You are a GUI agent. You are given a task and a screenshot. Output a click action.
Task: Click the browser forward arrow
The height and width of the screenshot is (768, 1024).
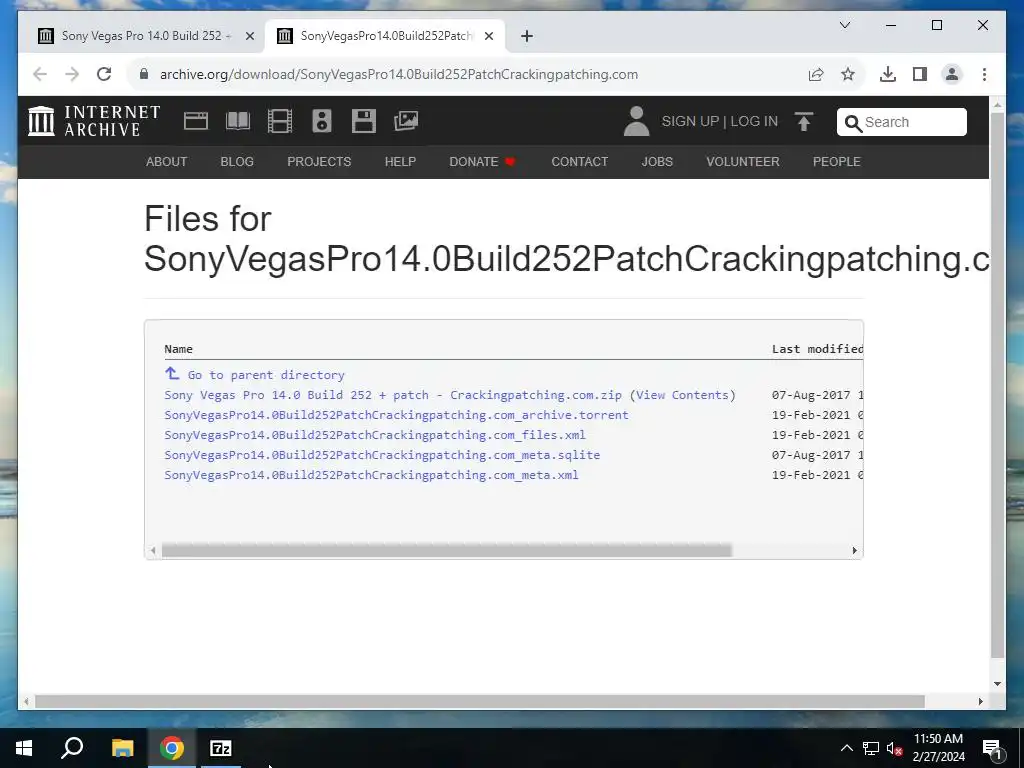click(72, 74)
